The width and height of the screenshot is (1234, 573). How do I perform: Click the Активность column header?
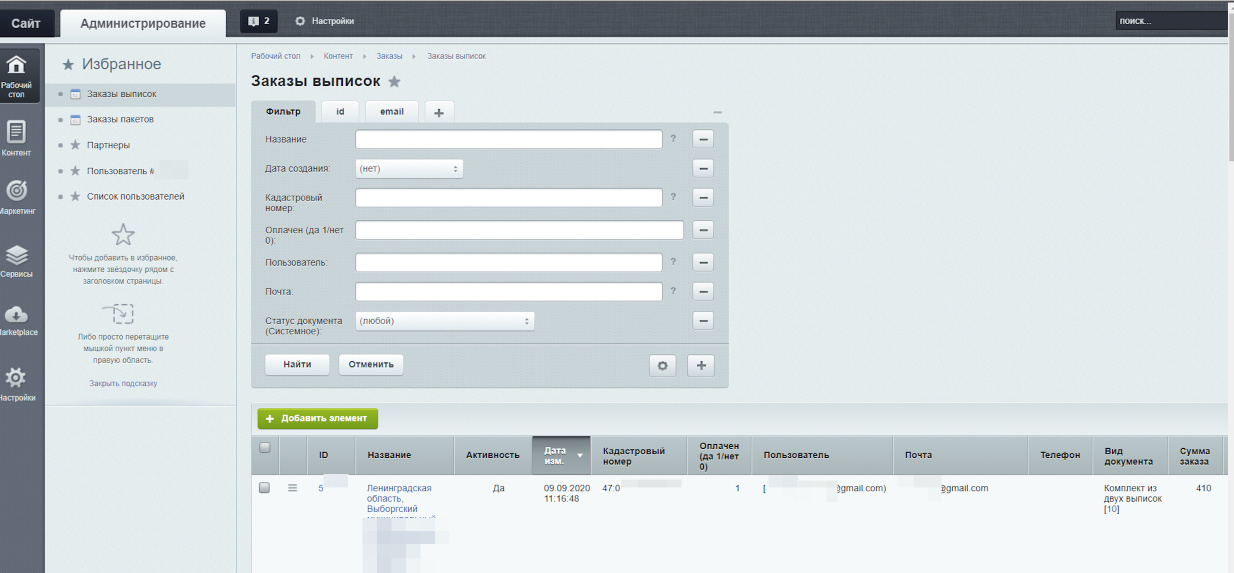[493, 455]
